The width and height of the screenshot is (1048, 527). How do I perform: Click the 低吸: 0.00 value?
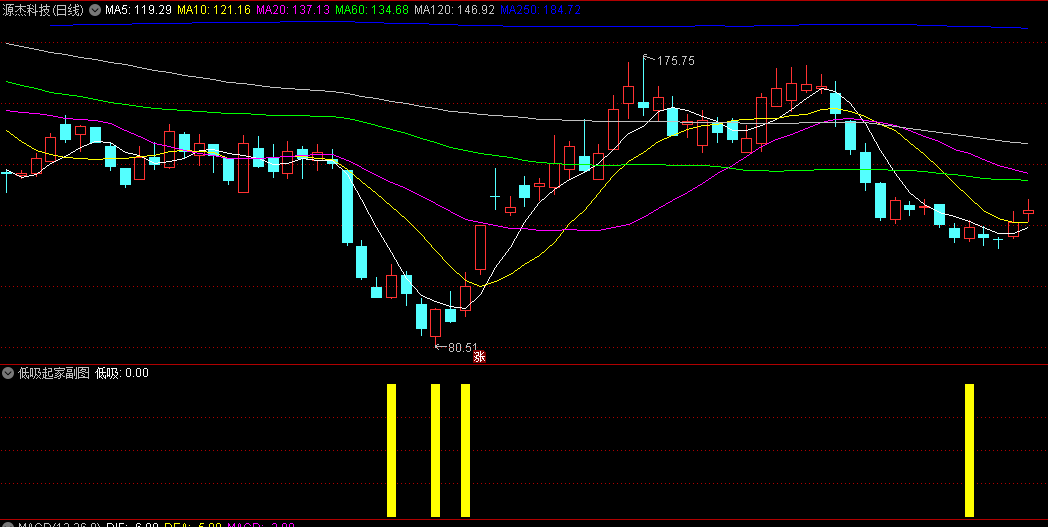[122, 373]
